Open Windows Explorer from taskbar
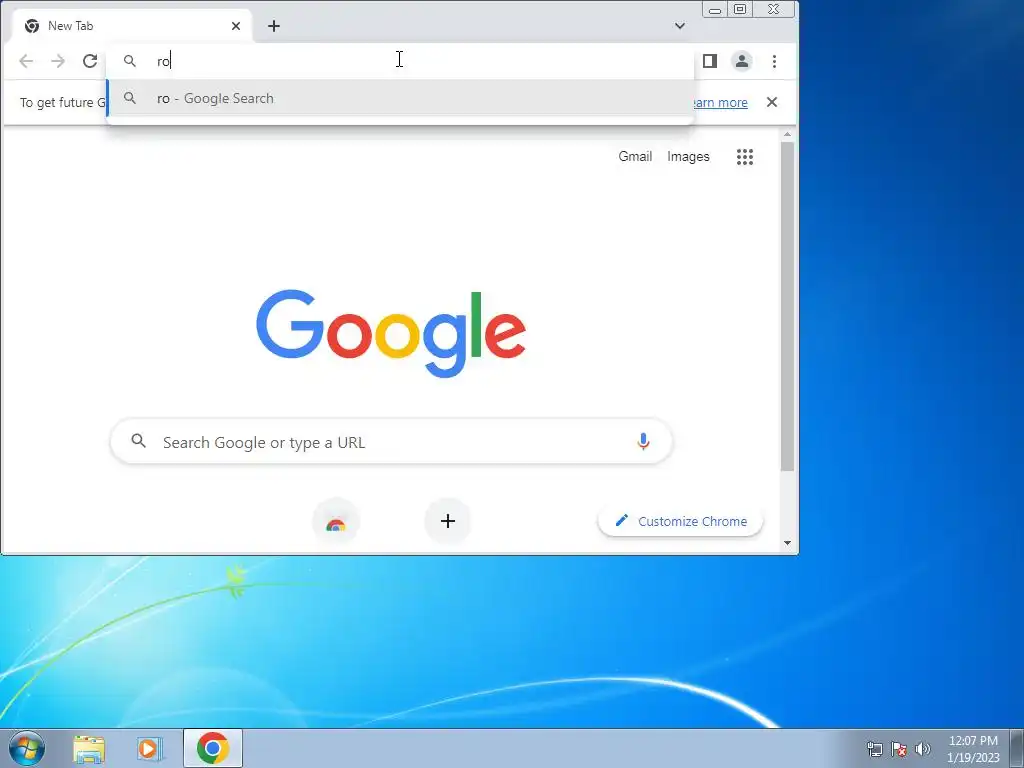The width and height of the screenshot is (1024, 768). click(x=89, y=749)
